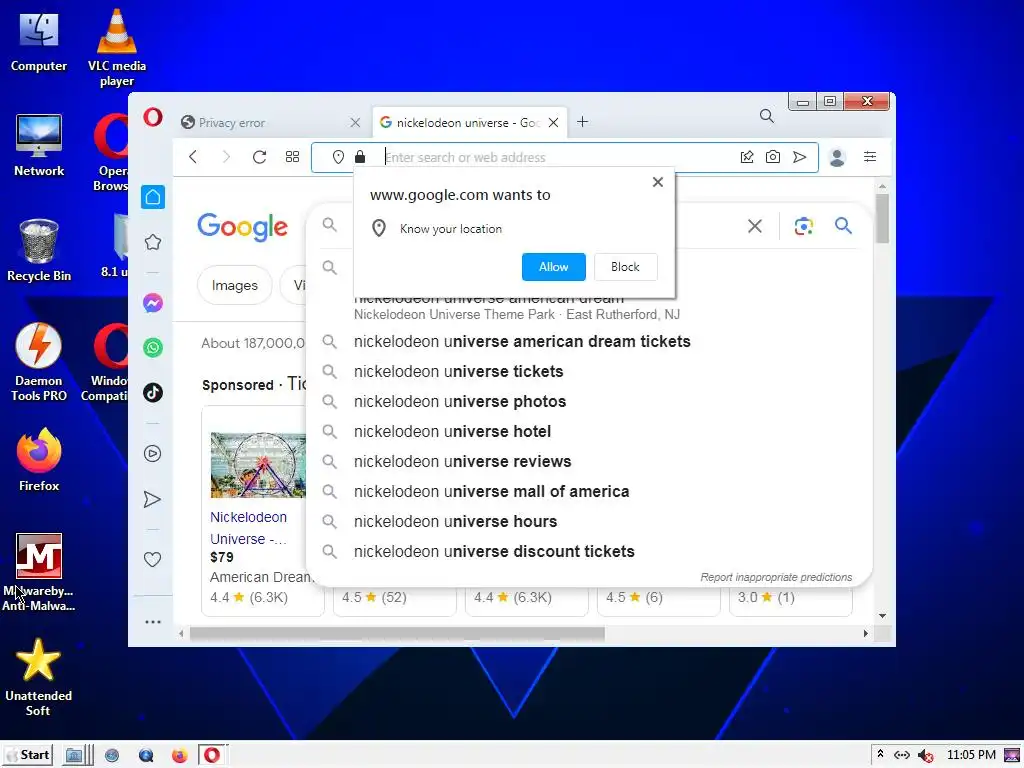1024x768 pixels.
Task: Reload the page with the refresh icon
Action: (x=259, y=157)
